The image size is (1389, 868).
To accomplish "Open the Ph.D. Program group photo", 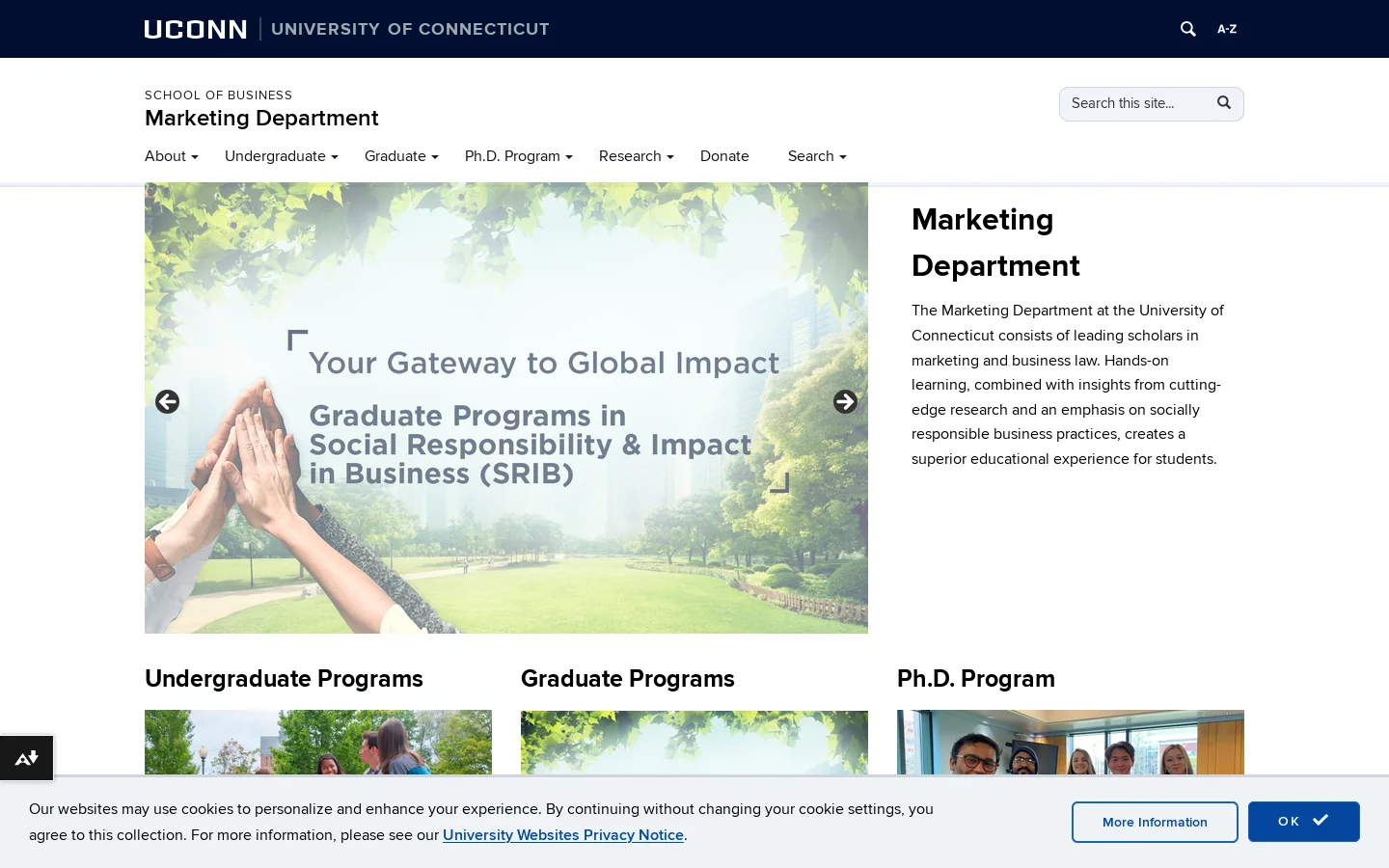I will pyautogui.click(x=1071, y=743).
